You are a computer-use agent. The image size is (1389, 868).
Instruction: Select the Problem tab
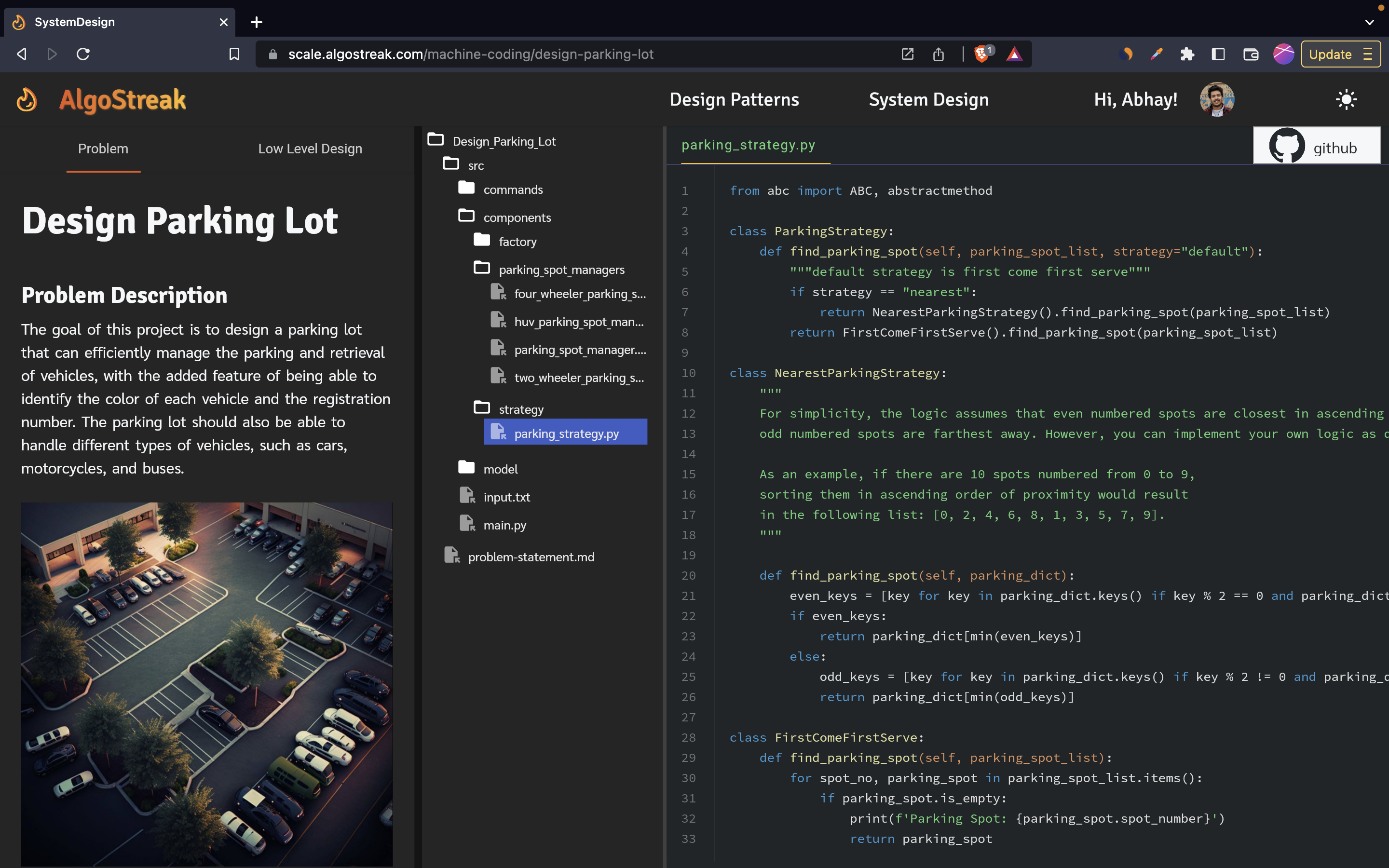(x=103, y=148)
